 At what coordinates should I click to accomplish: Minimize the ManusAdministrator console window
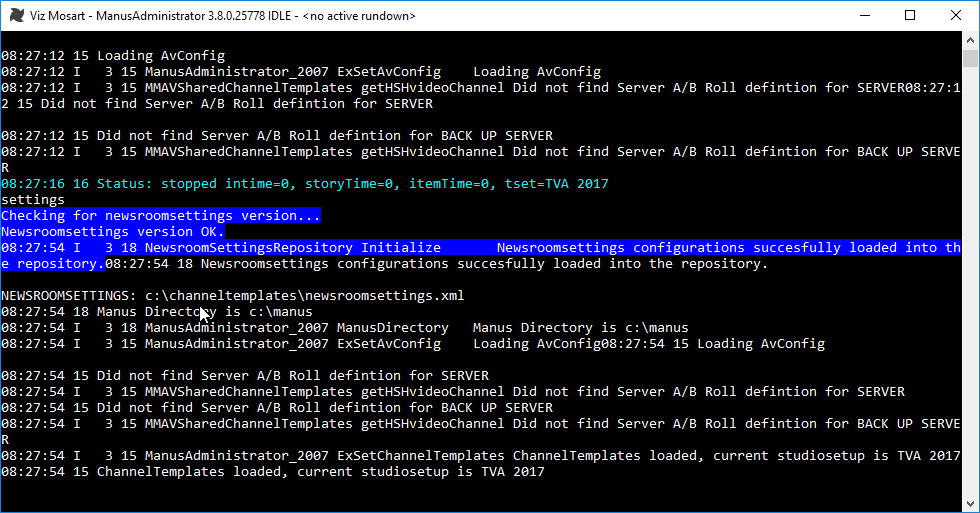click(x=863, y=16)
